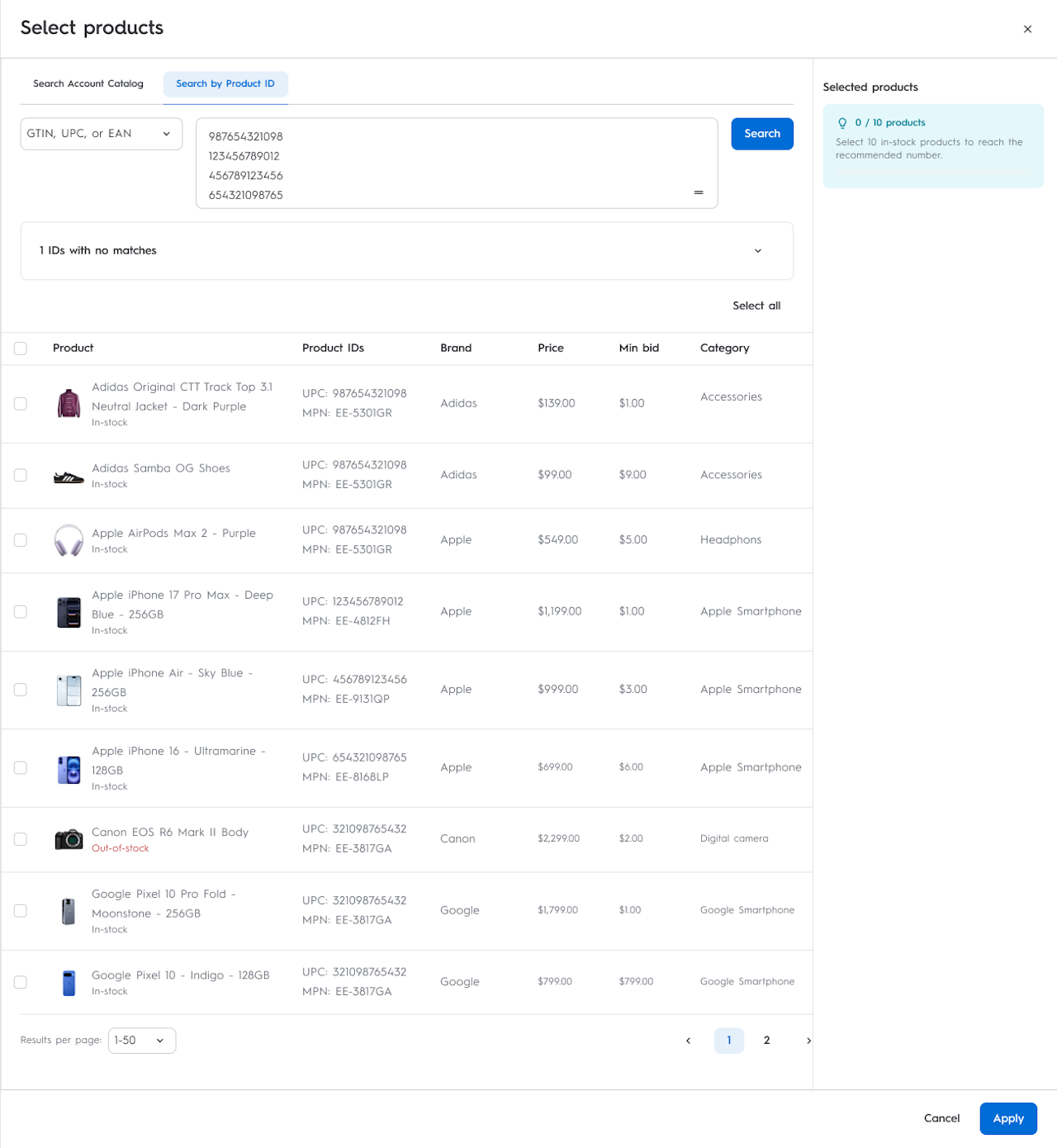
Task: Open the Results per page dropdown
Action: click(x=142, y=1041)
